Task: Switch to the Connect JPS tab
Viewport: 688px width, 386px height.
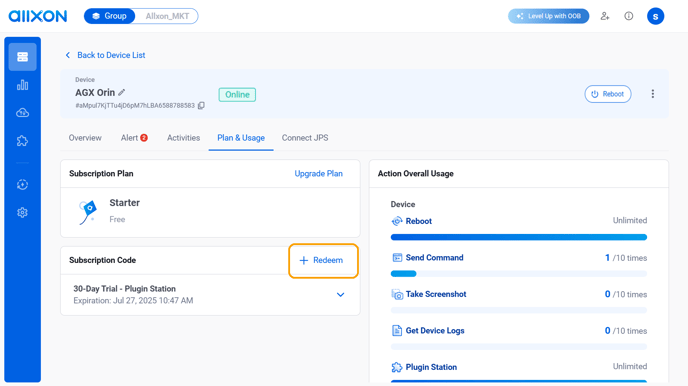Action: [305, 138]
